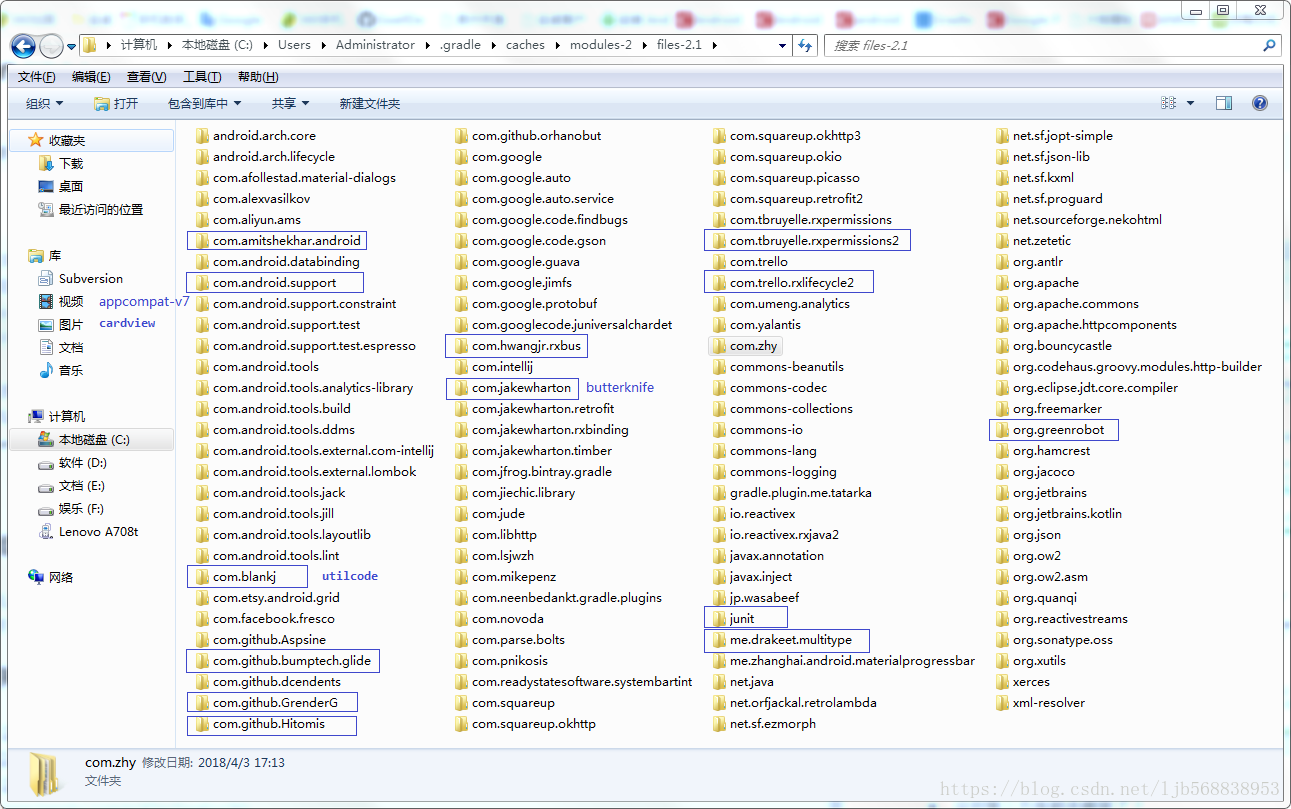This screenshot has height=809, width=1291.
Task: Open the 编辑(E) menu
Action: pos(91,77)
